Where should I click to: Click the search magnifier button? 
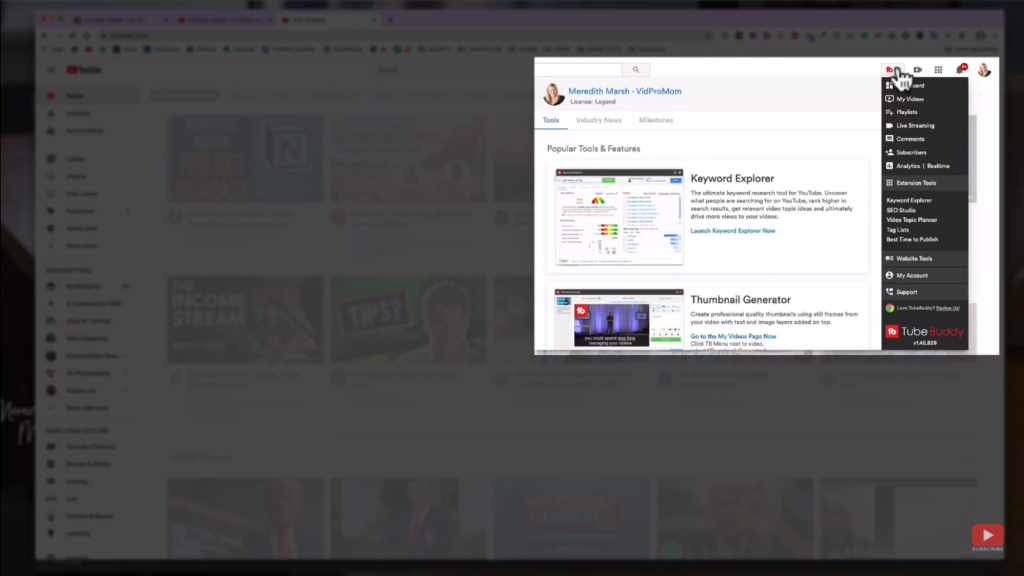(x=635, y=69)
